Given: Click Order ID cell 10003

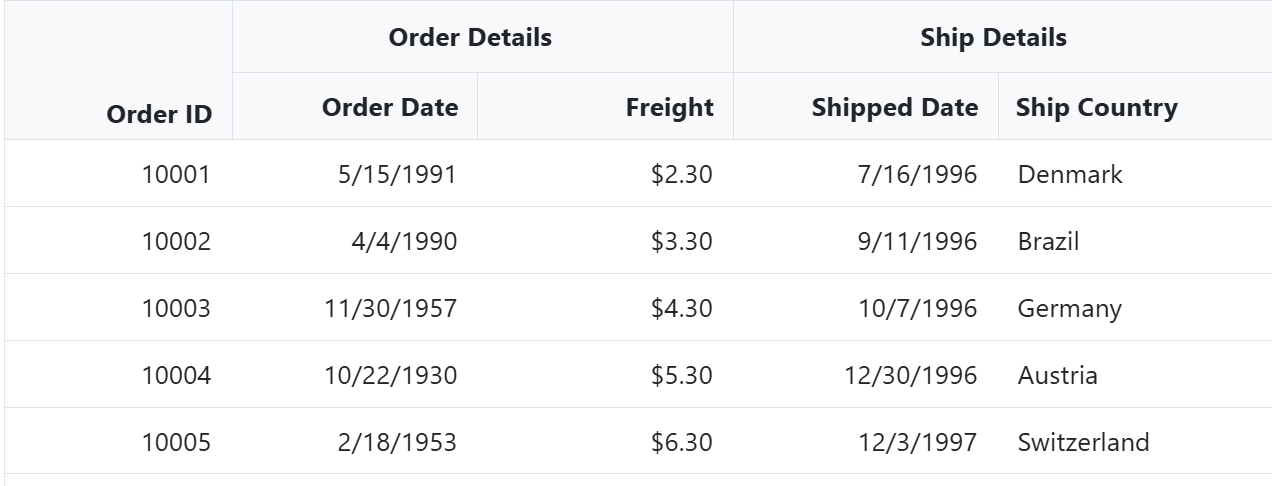Looking at the screenshot, I should [x=176, y=308].
